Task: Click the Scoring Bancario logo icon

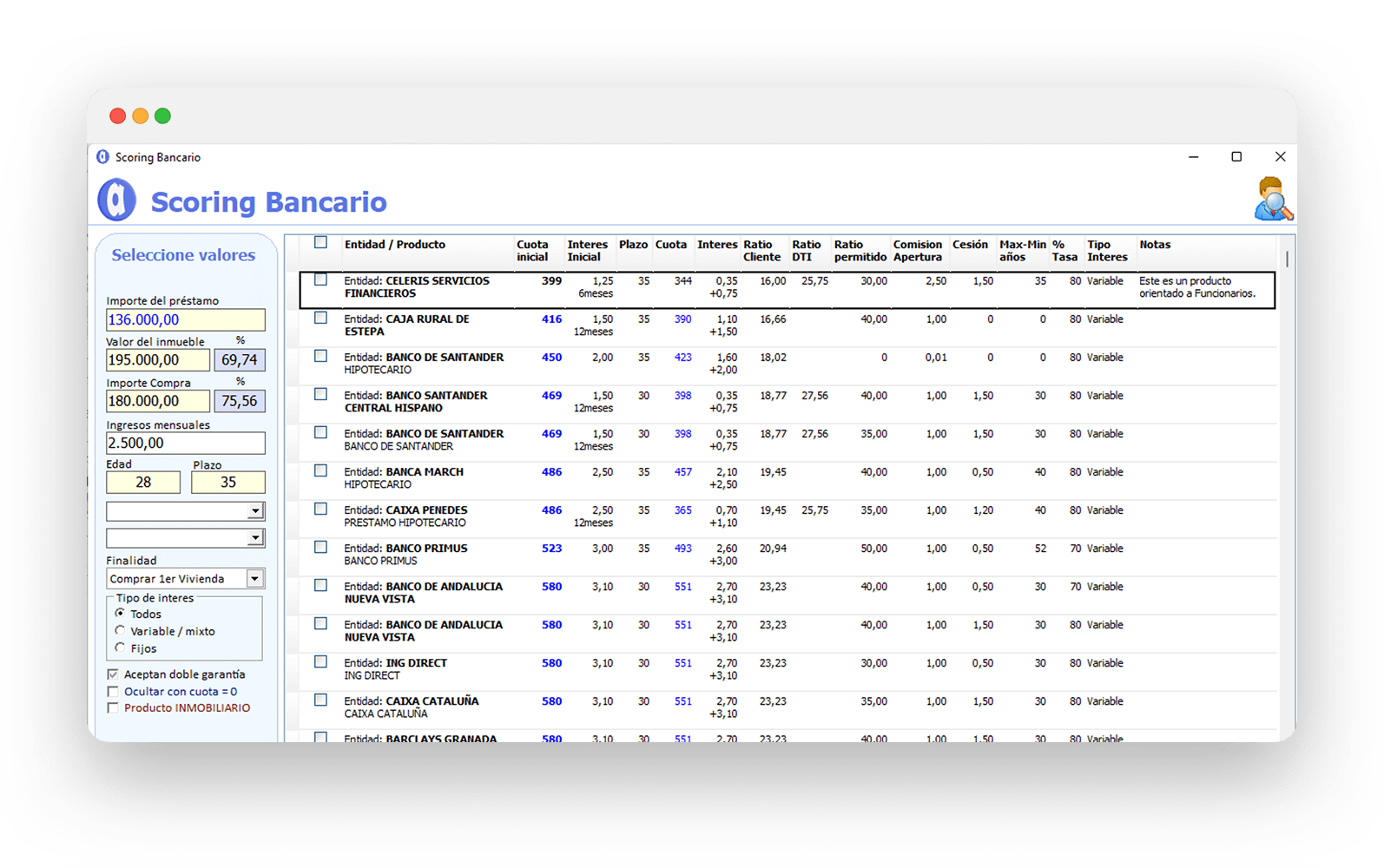Action: tap(116, 200)
